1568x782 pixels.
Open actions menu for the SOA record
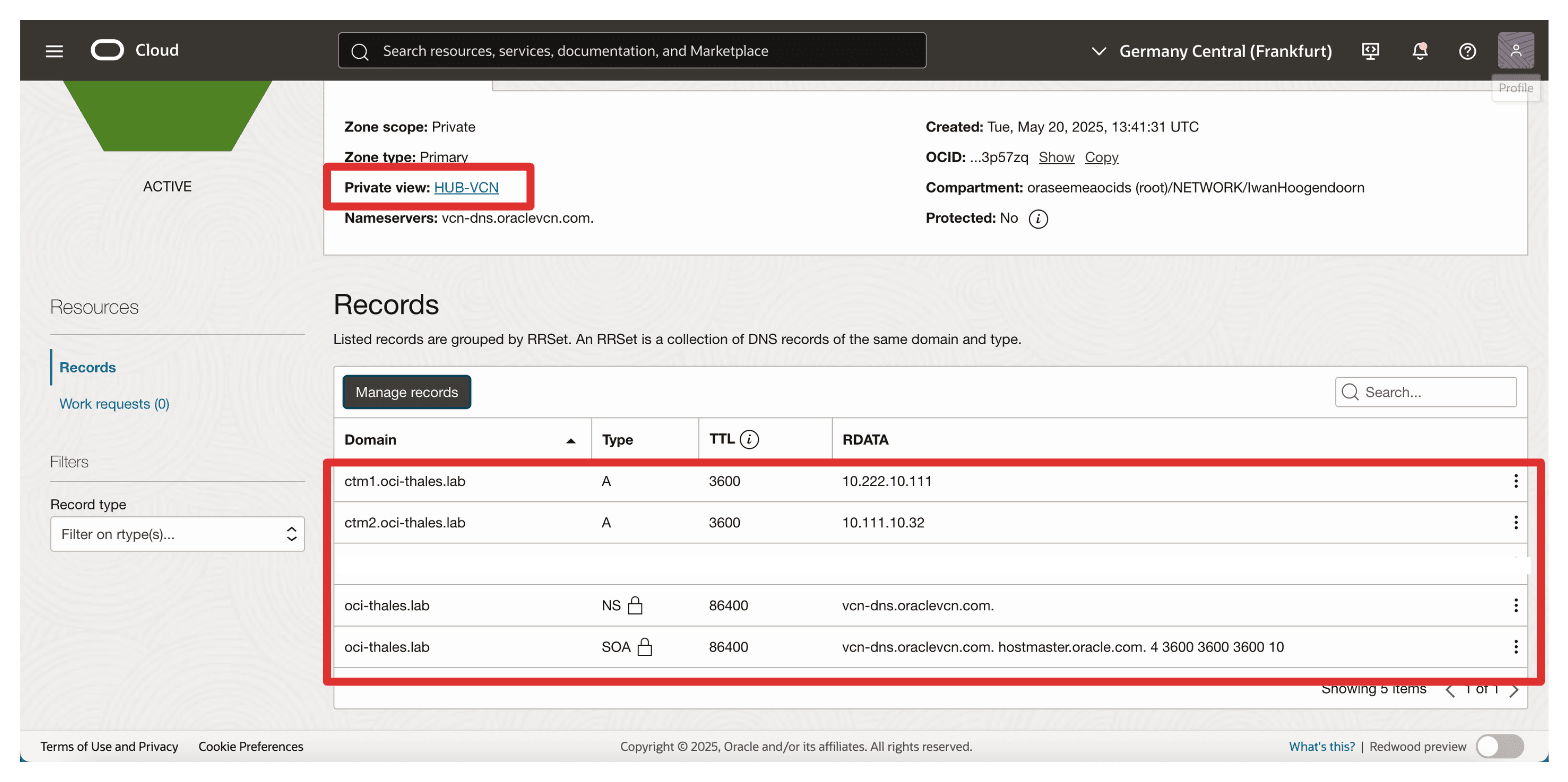[x=1516, y=647]
